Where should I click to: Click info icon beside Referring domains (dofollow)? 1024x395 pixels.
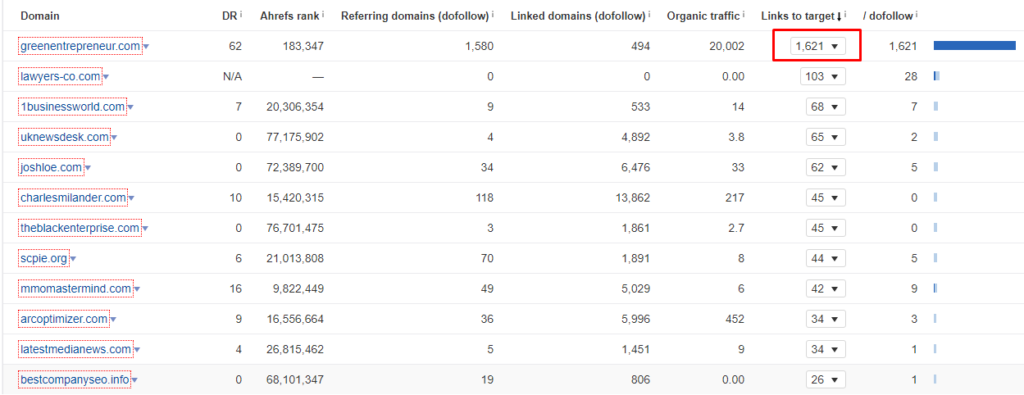493,14
